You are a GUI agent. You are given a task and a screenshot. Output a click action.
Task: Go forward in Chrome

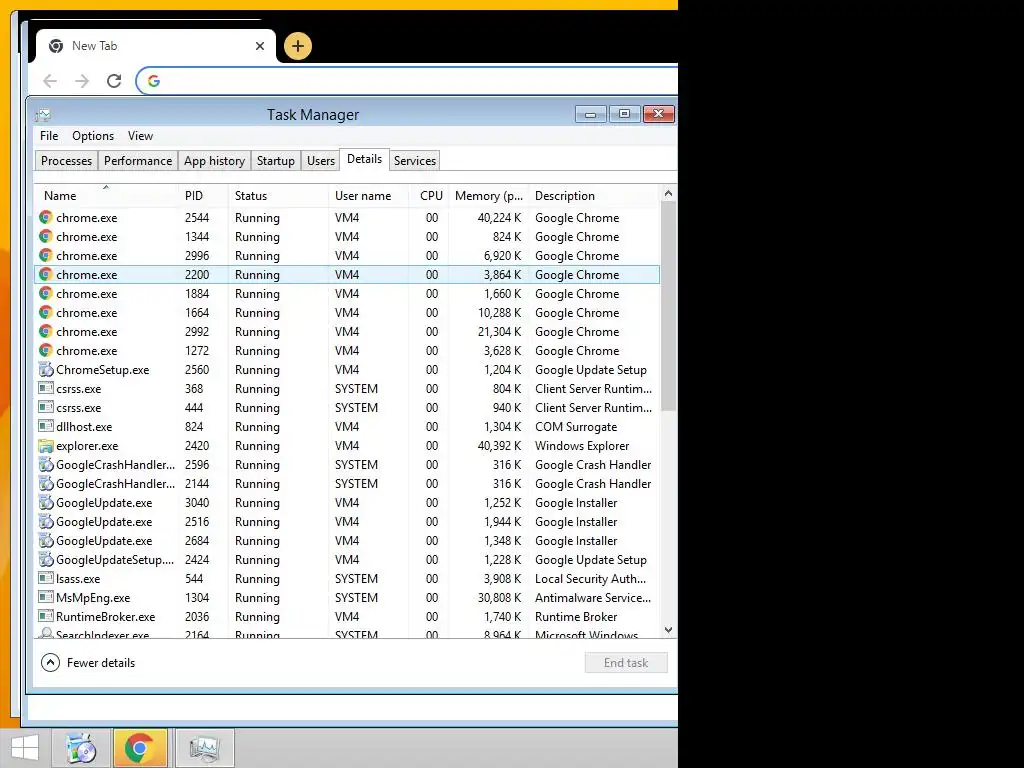[x=82, y=81]
